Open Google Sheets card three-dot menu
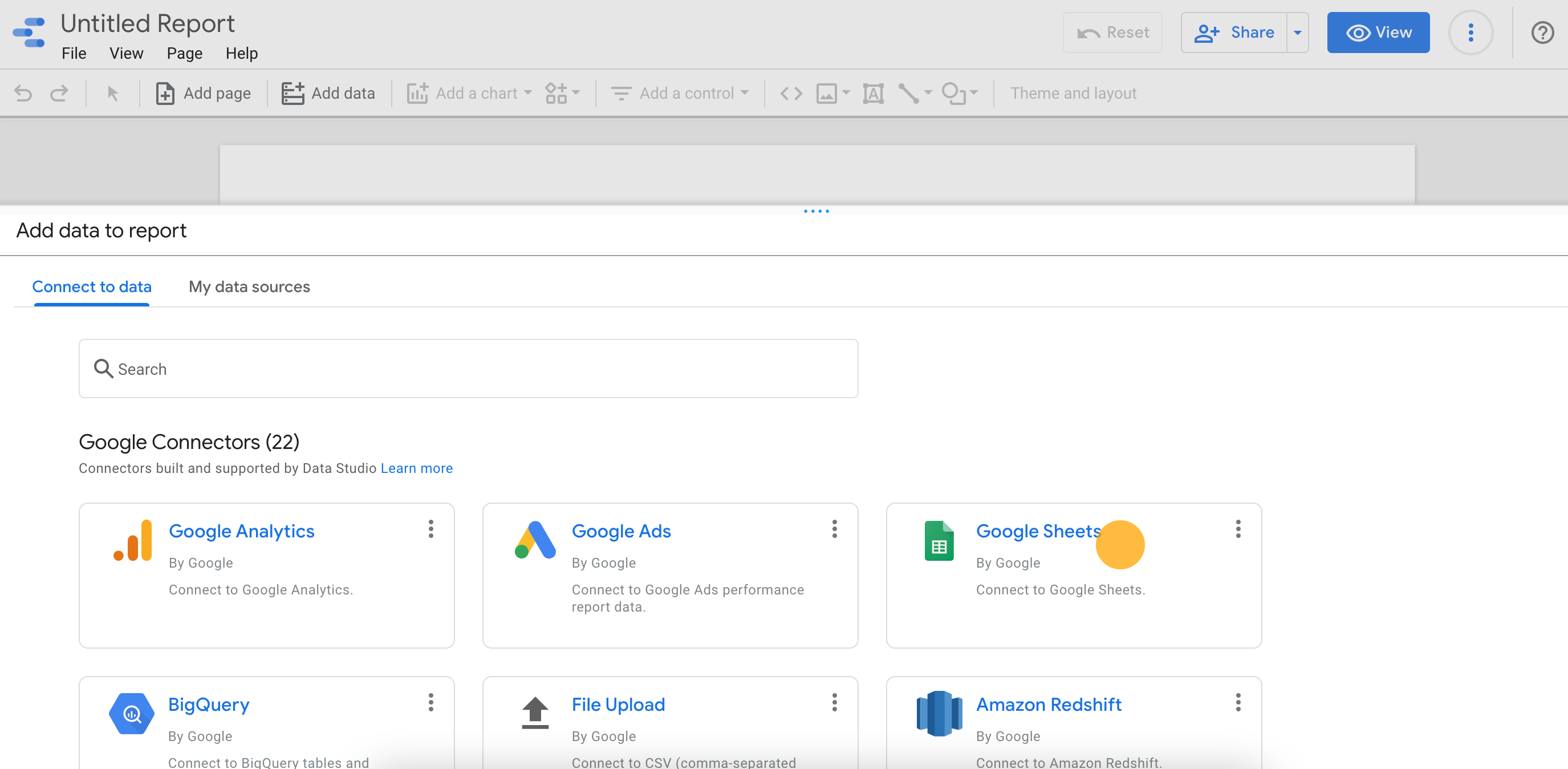The width and height of the screenshot is (1568, 769). tap(1237, 529)
